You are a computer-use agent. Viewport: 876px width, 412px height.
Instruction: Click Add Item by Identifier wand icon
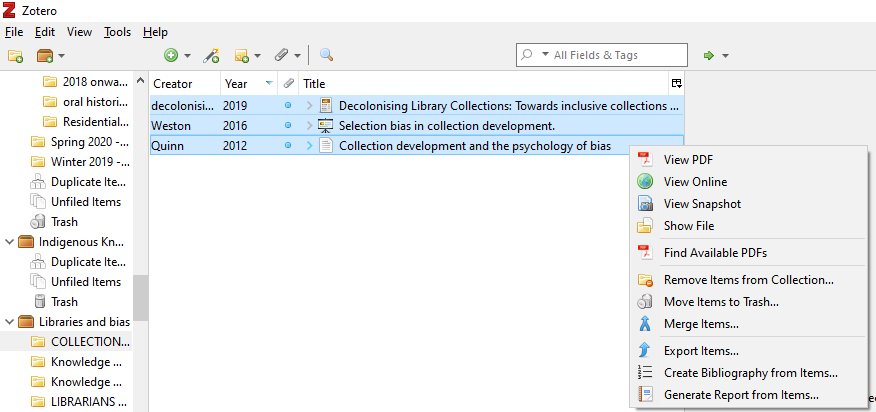[211, 55]
